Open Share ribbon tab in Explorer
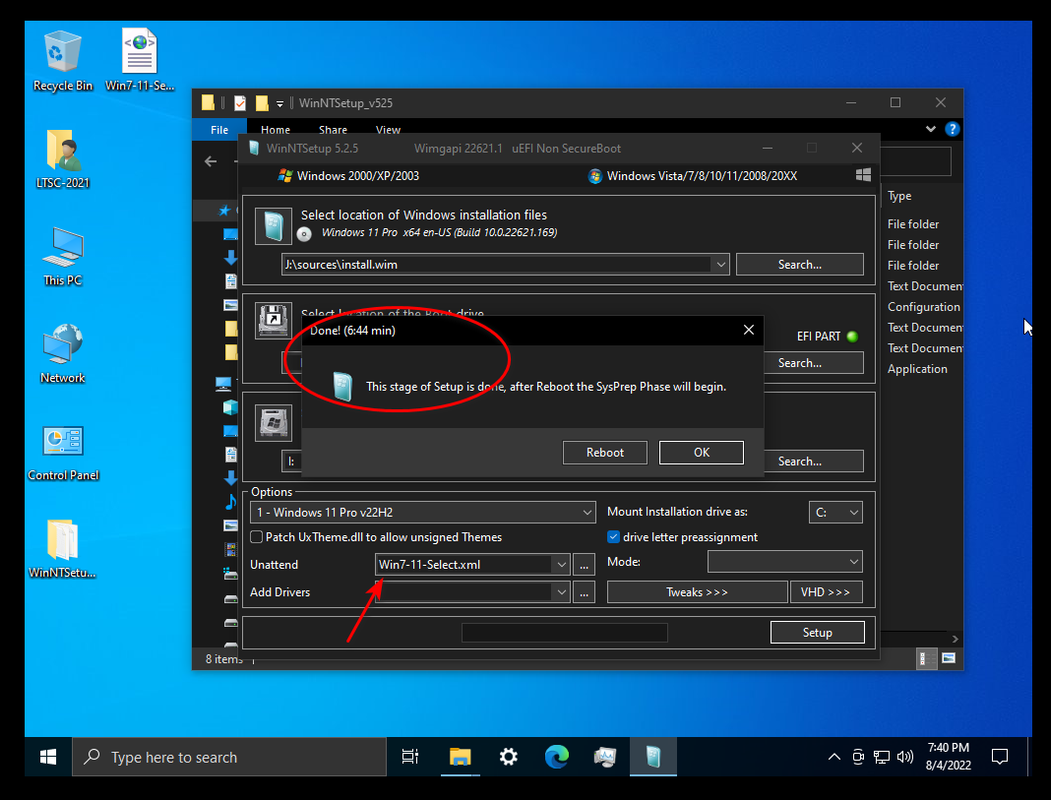Image resolution: width=1051 pixels, height=800 pixels. pyautogui.click(x=333, y=130)
